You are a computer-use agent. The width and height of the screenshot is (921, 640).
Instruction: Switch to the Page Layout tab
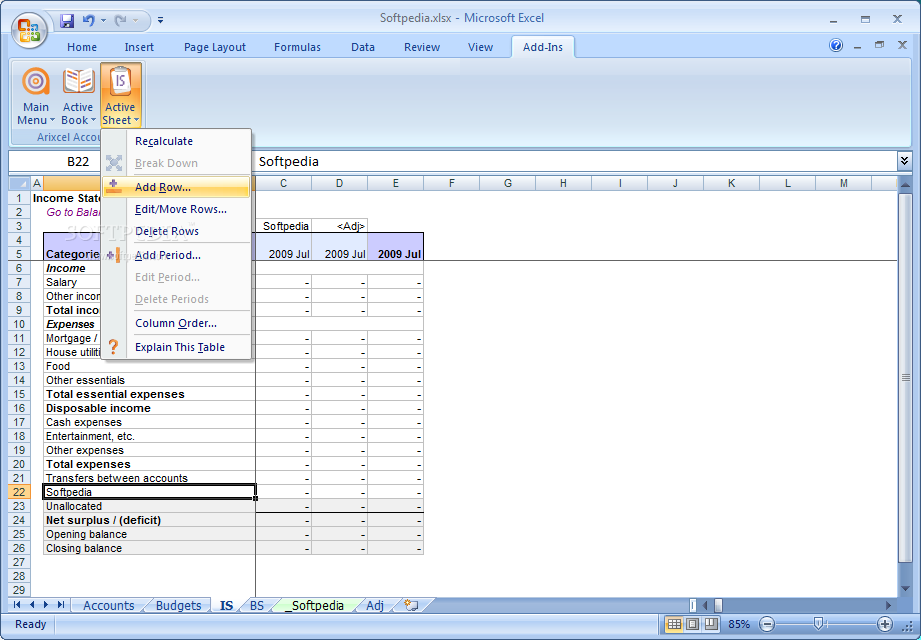click(214, 47)
